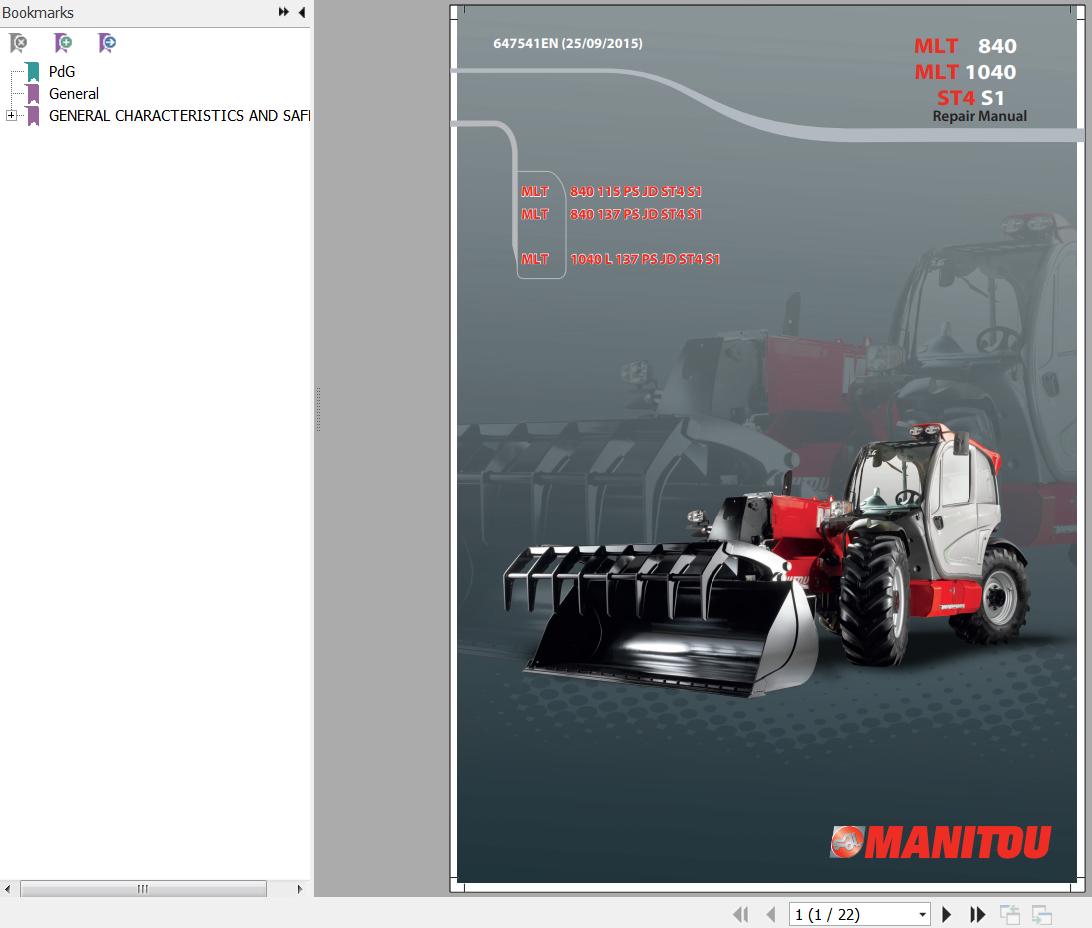1092x928 pixels.
Task: Jump to the last page
Action: [x=977, y=914]
